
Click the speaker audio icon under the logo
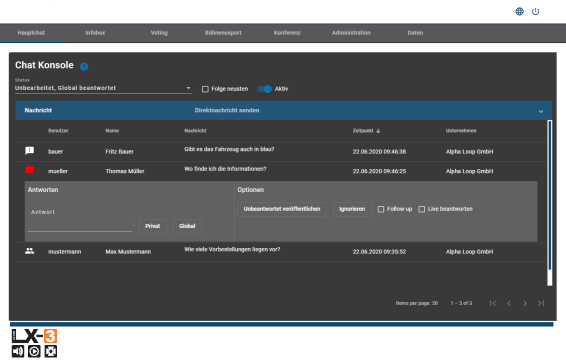[x=18, y=351]
